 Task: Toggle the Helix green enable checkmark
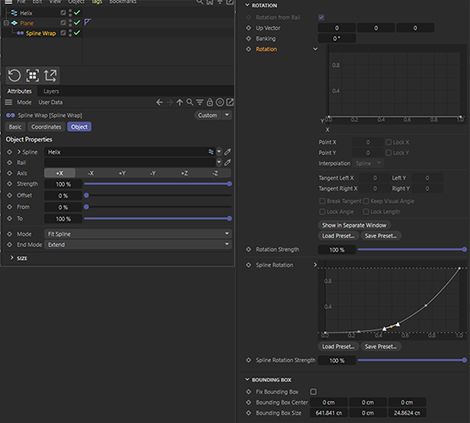tap(77, 13)
